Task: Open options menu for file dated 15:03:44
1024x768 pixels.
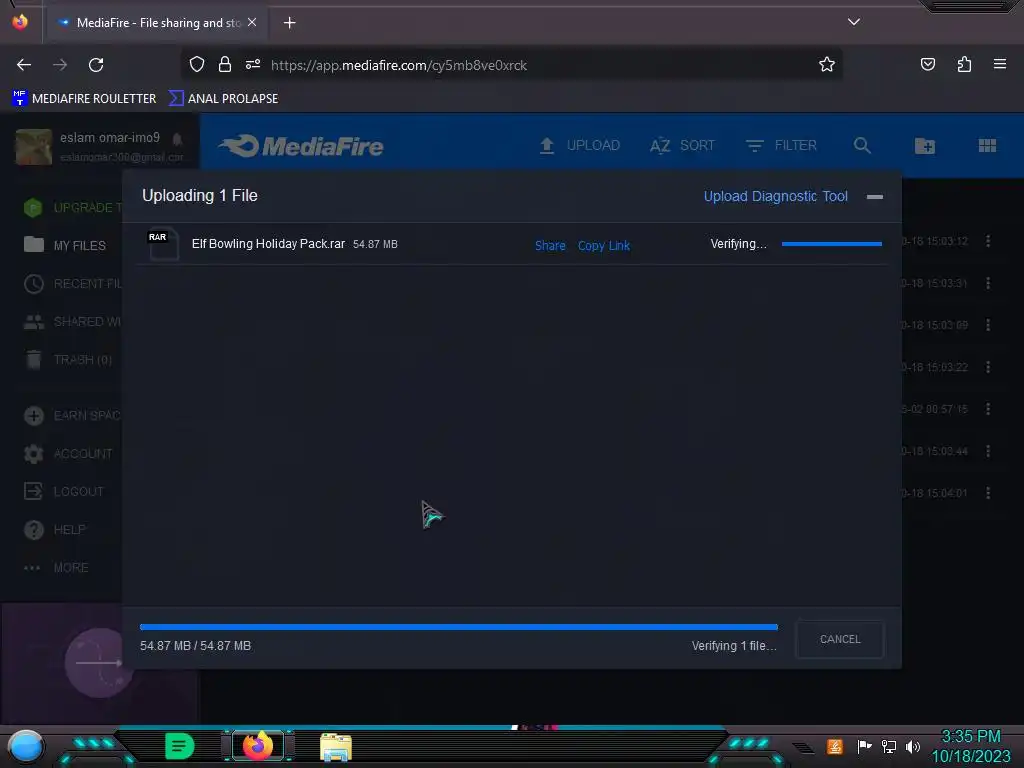Action: point(987,451)
